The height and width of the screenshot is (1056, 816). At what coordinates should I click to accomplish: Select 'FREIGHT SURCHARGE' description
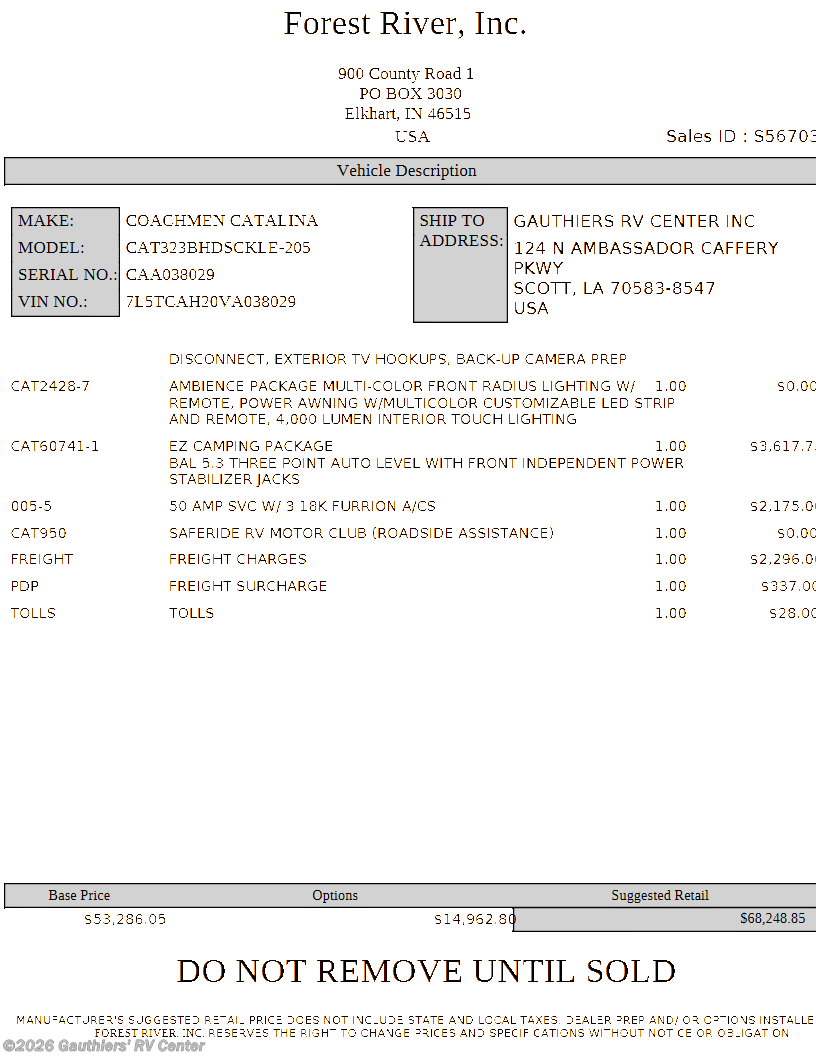[248, 586]
